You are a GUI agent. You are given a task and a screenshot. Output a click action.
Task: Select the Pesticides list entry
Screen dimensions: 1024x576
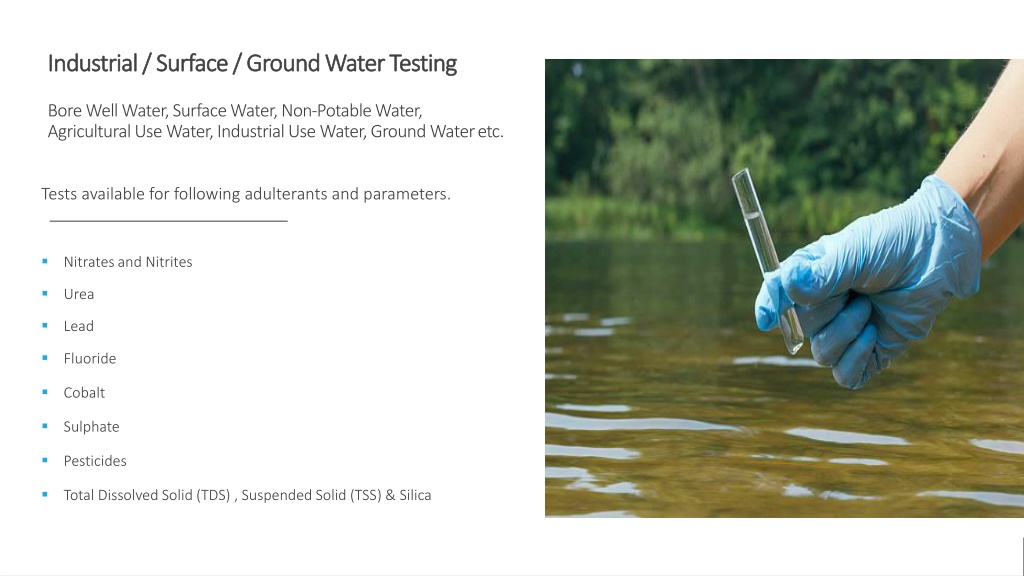click(95, 460)
